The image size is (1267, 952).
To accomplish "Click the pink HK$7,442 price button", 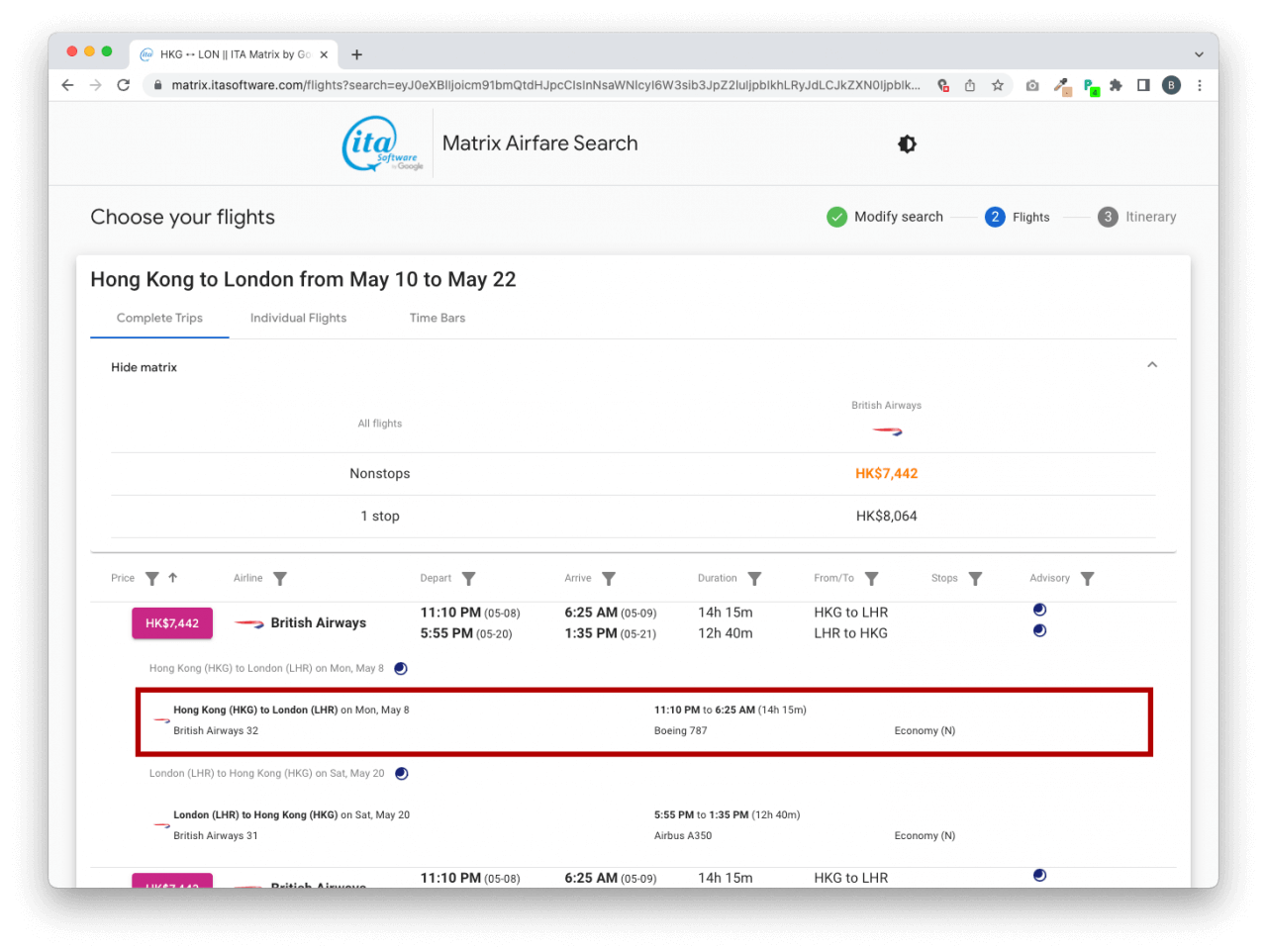I will coord(172,623).
